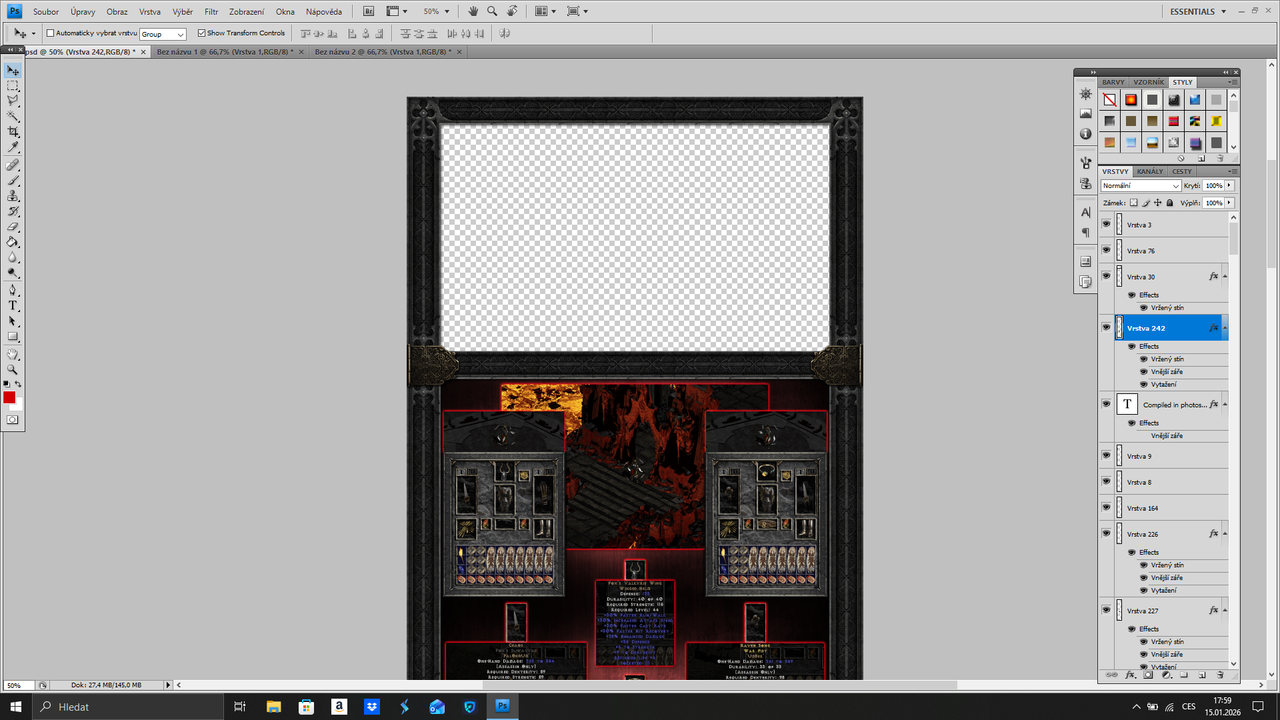The width and height of the screenshot is (1280, 720).
Task: Select the Move tool
Action: (13, 71)
